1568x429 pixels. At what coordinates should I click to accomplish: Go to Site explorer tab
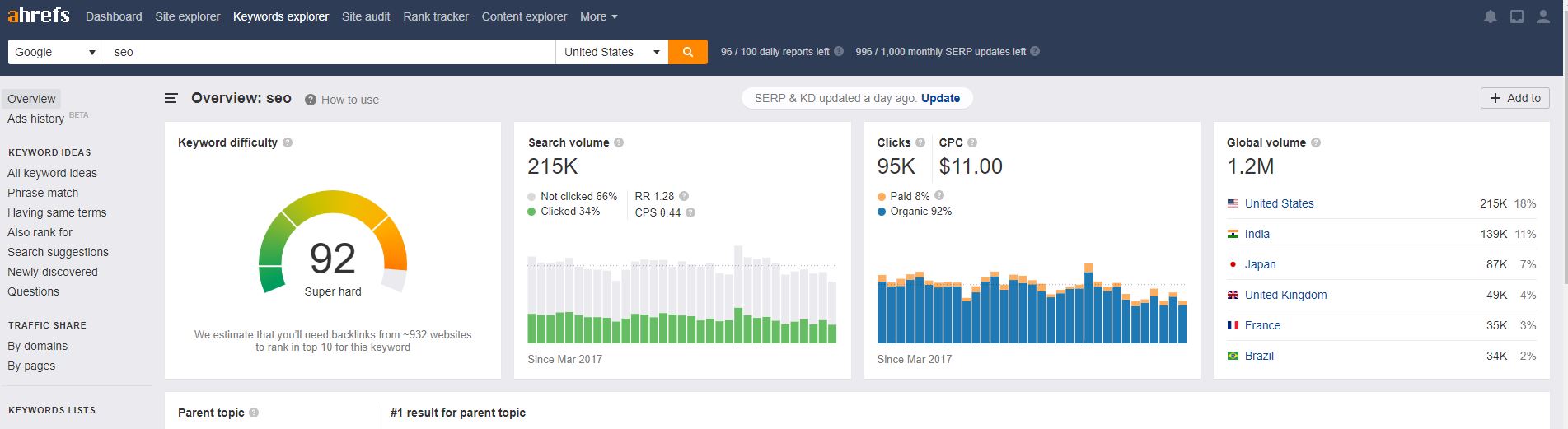point(188,16)
